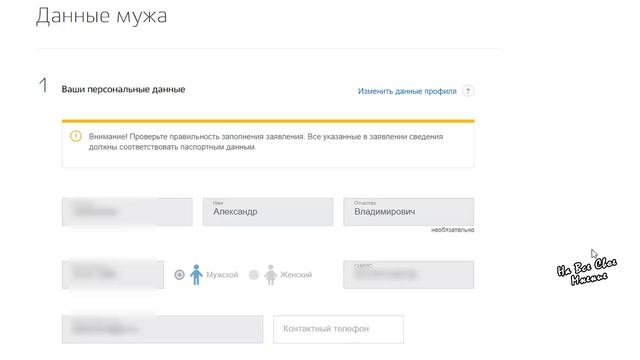Click the yellow exclamation warning icon

click(76, 136)
